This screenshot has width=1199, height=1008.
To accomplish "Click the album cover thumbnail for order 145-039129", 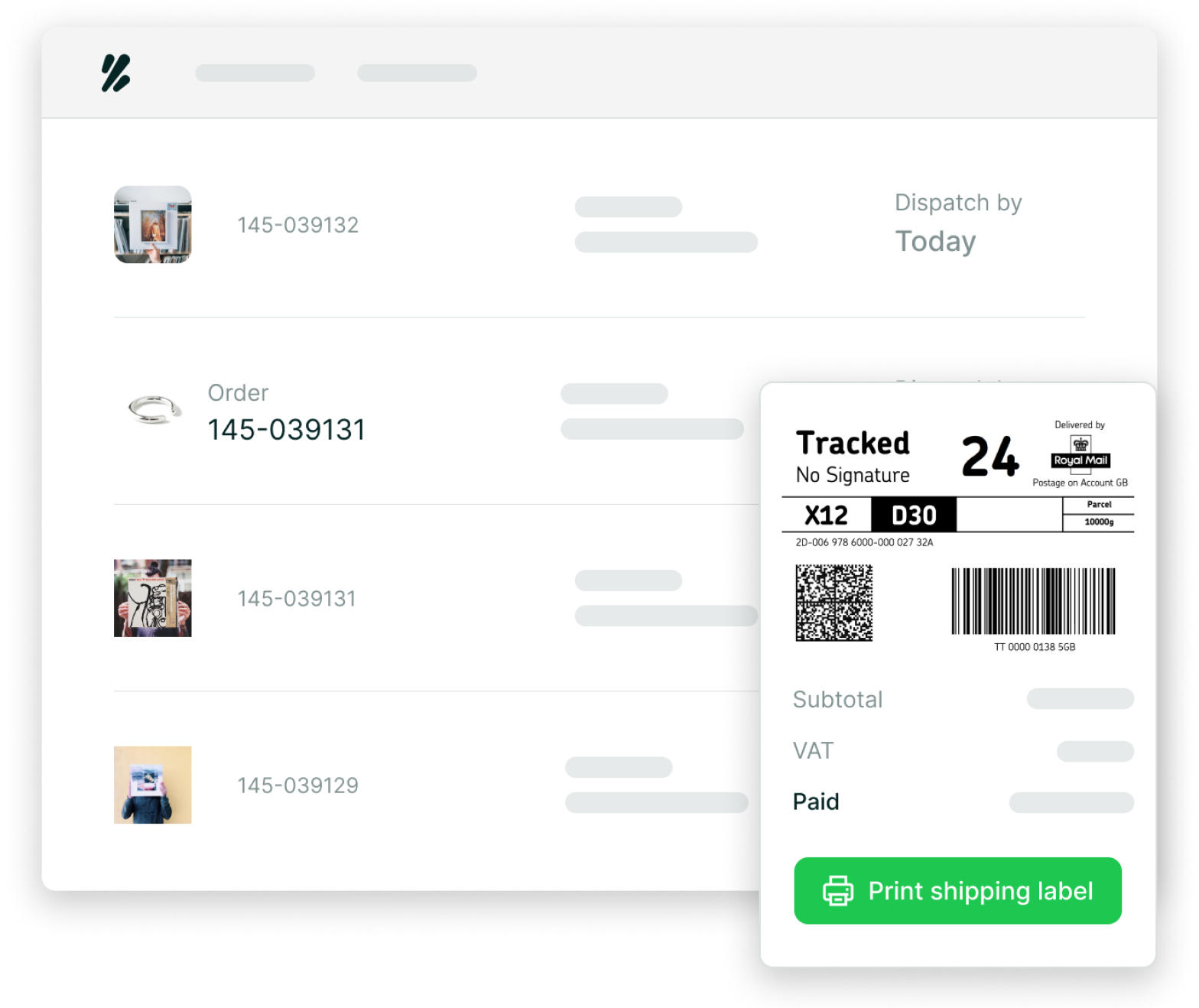I will coord(152,785).
